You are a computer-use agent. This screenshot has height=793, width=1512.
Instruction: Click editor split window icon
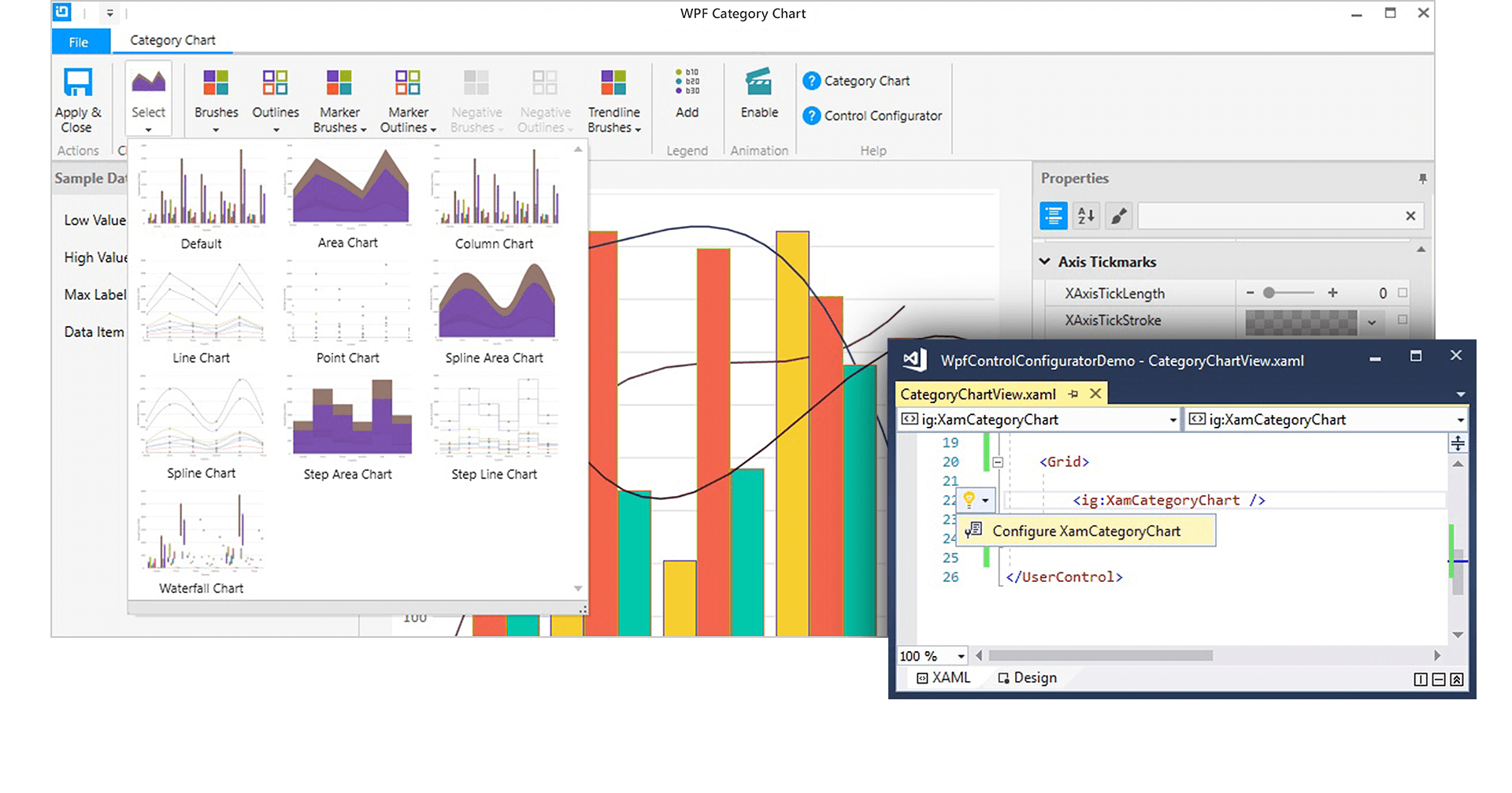click(1458, 443)
